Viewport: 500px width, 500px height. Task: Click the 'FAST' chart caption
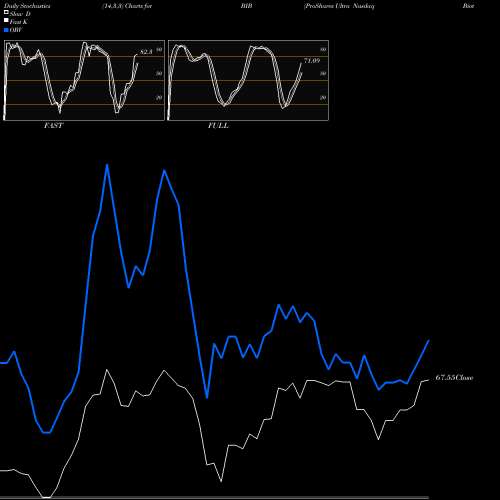point(53,126)
